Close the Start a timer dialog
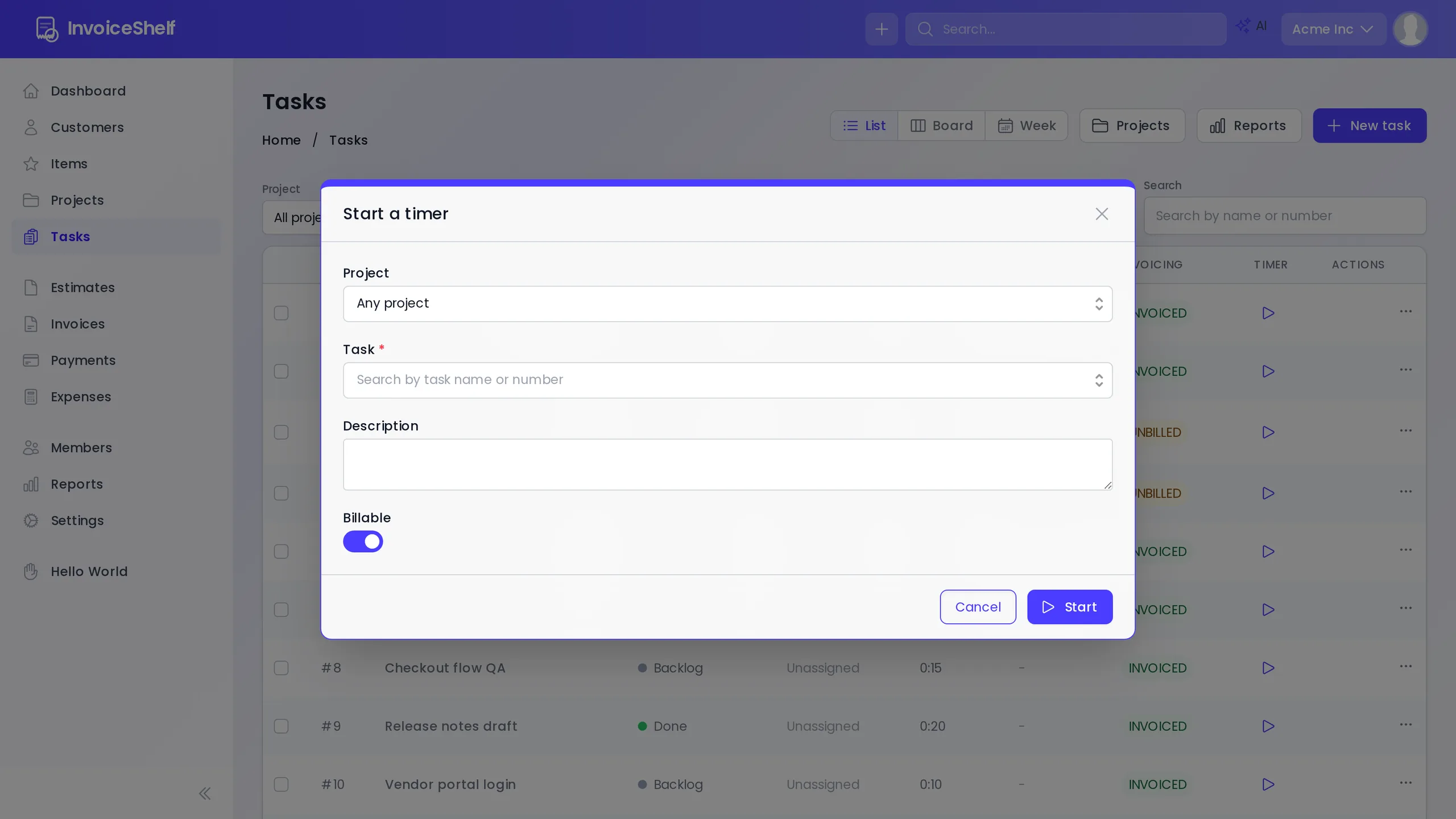 1102,214
